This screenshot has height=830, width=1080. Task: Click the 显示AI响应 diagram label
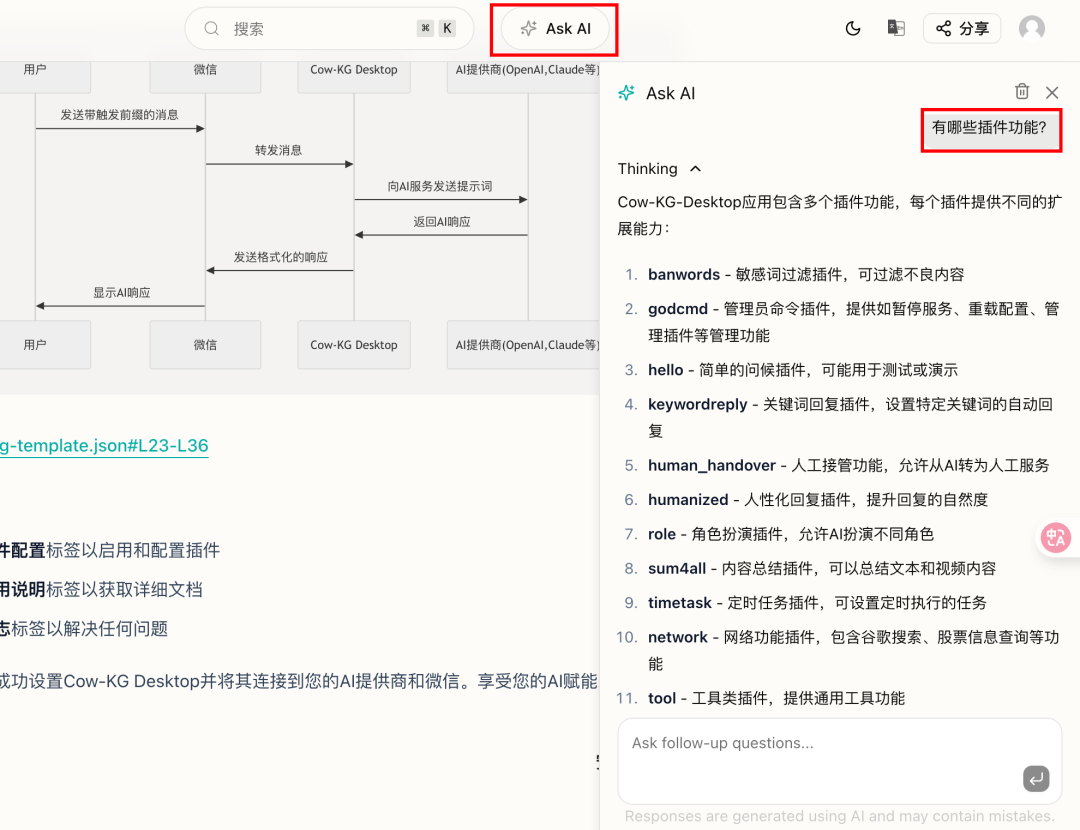coord(121,293)
